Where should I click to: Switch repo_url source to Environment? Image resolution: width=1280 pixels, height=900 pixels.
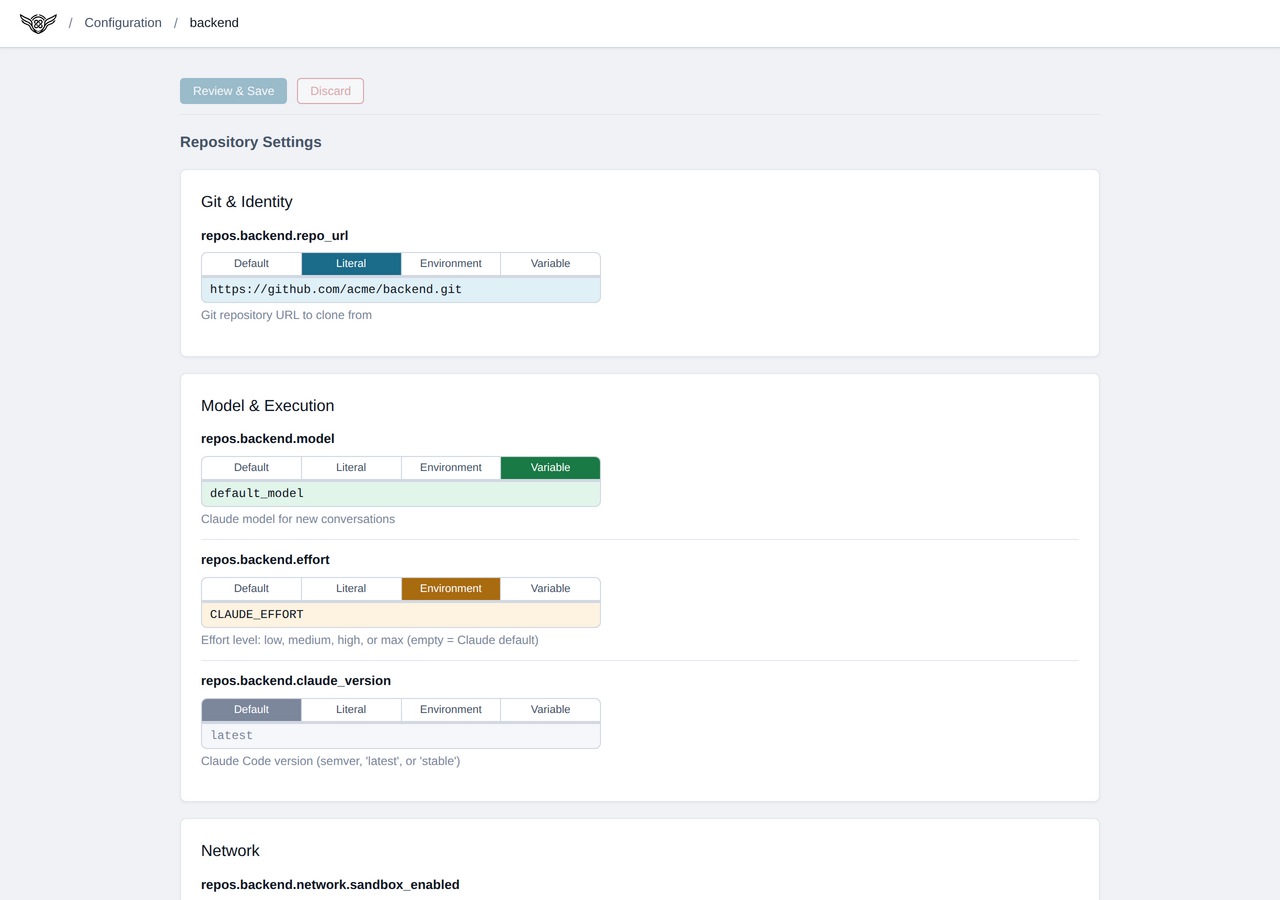[450, 263]
